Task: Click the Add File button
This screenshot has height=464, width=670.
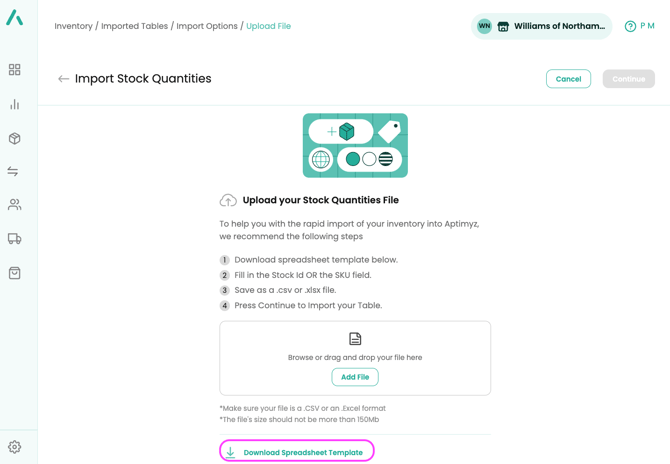Action: pyautogui.click(x=355, y=377)
